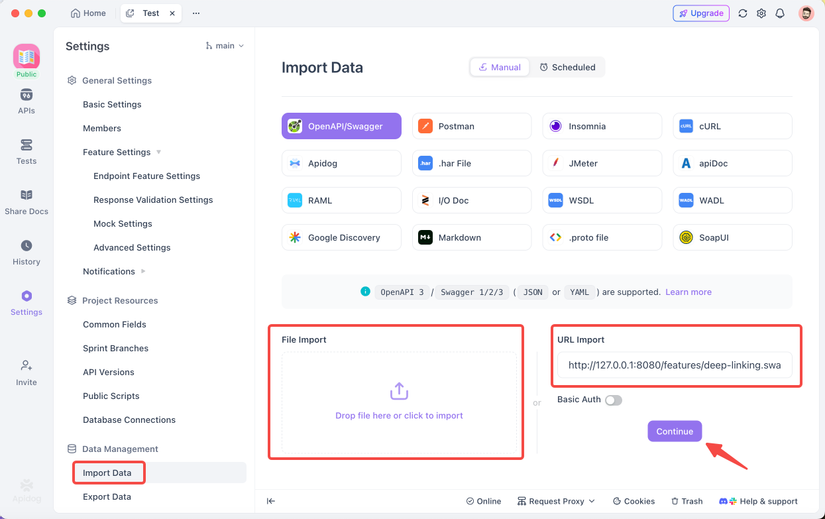This screenshot has height=519, width=825.
Task: Switch to the Scheduled tab
Action: tap(567, 67)
